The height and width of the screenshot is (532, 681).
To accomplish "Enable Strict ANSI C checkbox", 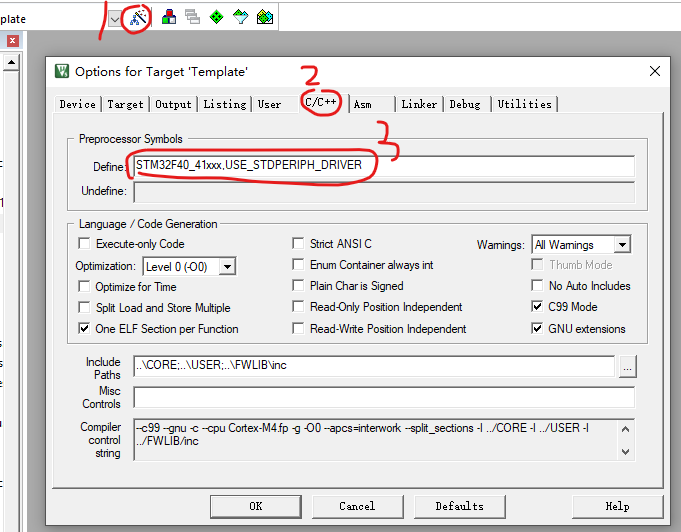I will (298, 243).
